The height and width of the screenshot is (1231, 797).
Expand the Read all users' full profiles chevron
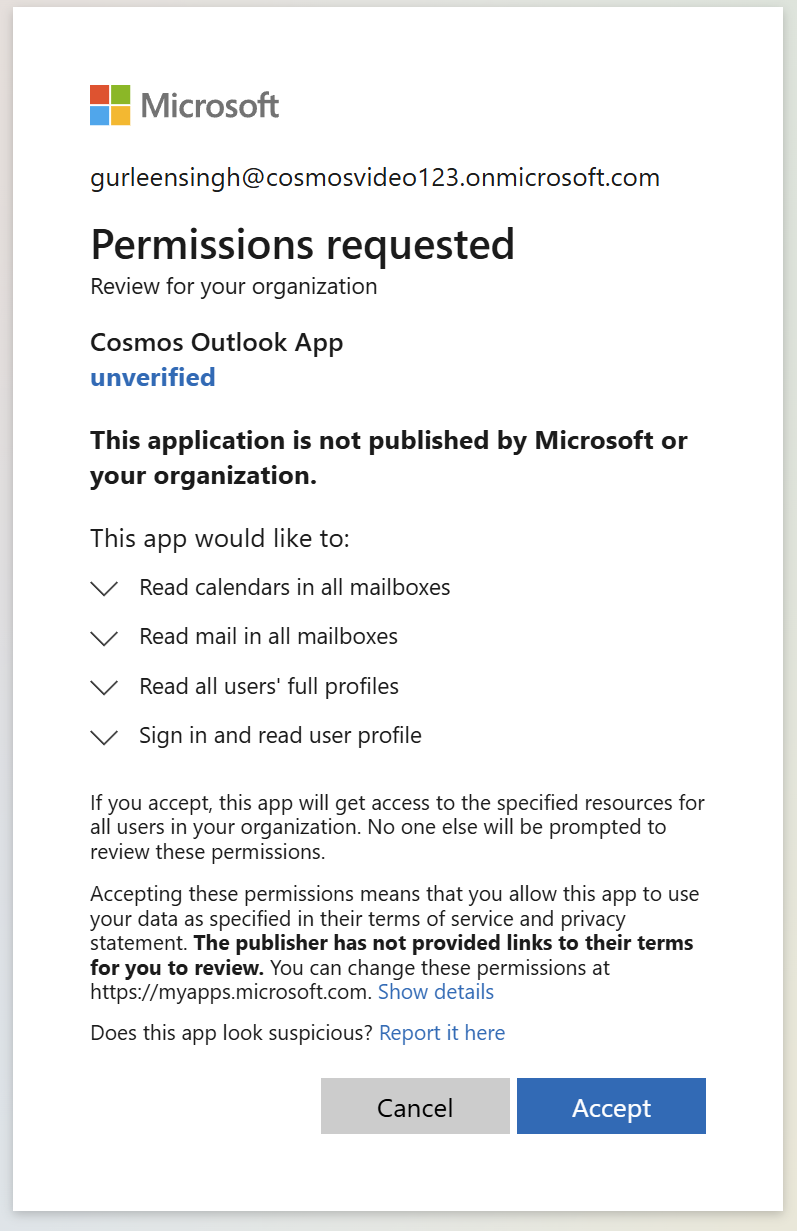pyautogui.click(x=104, y=687)
